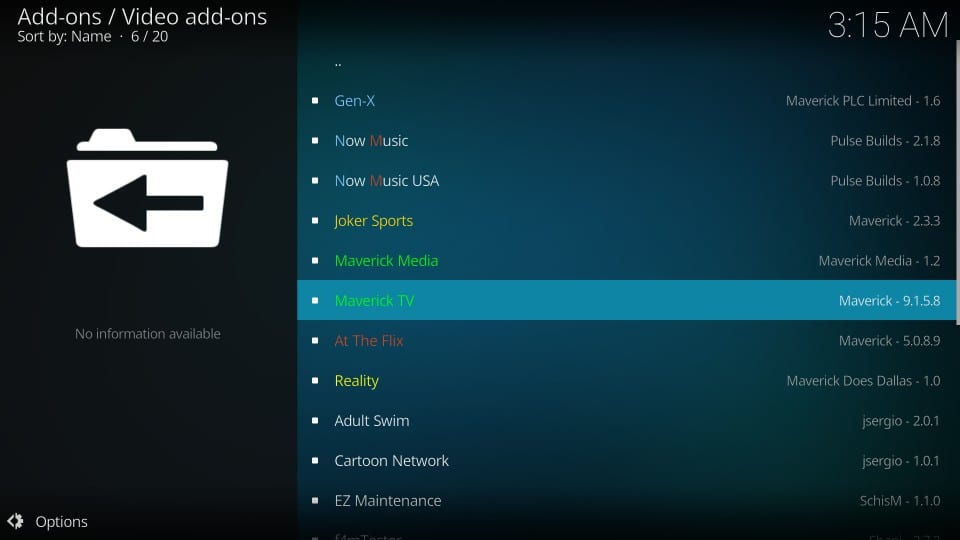Click the 'jsergio - 1.0.1' version text
The width and height of the screenshot is (960, 540).
(901, 460)
